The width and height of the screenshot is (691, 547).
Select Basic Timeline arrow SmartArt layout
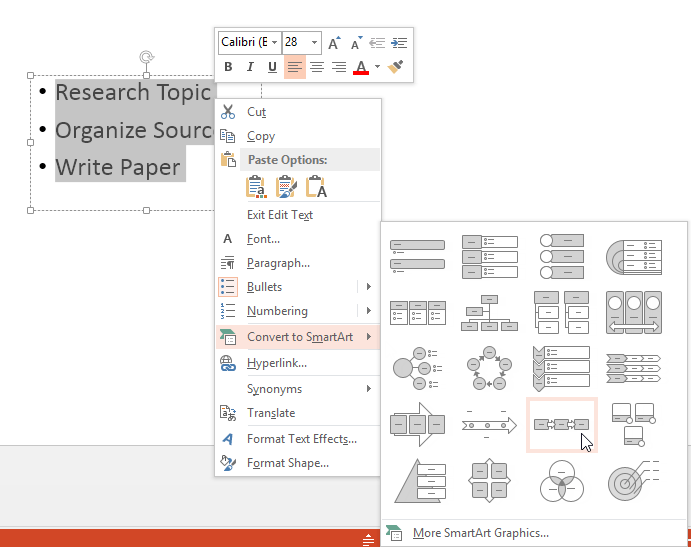pyautogui.click(x=490, y=425)
